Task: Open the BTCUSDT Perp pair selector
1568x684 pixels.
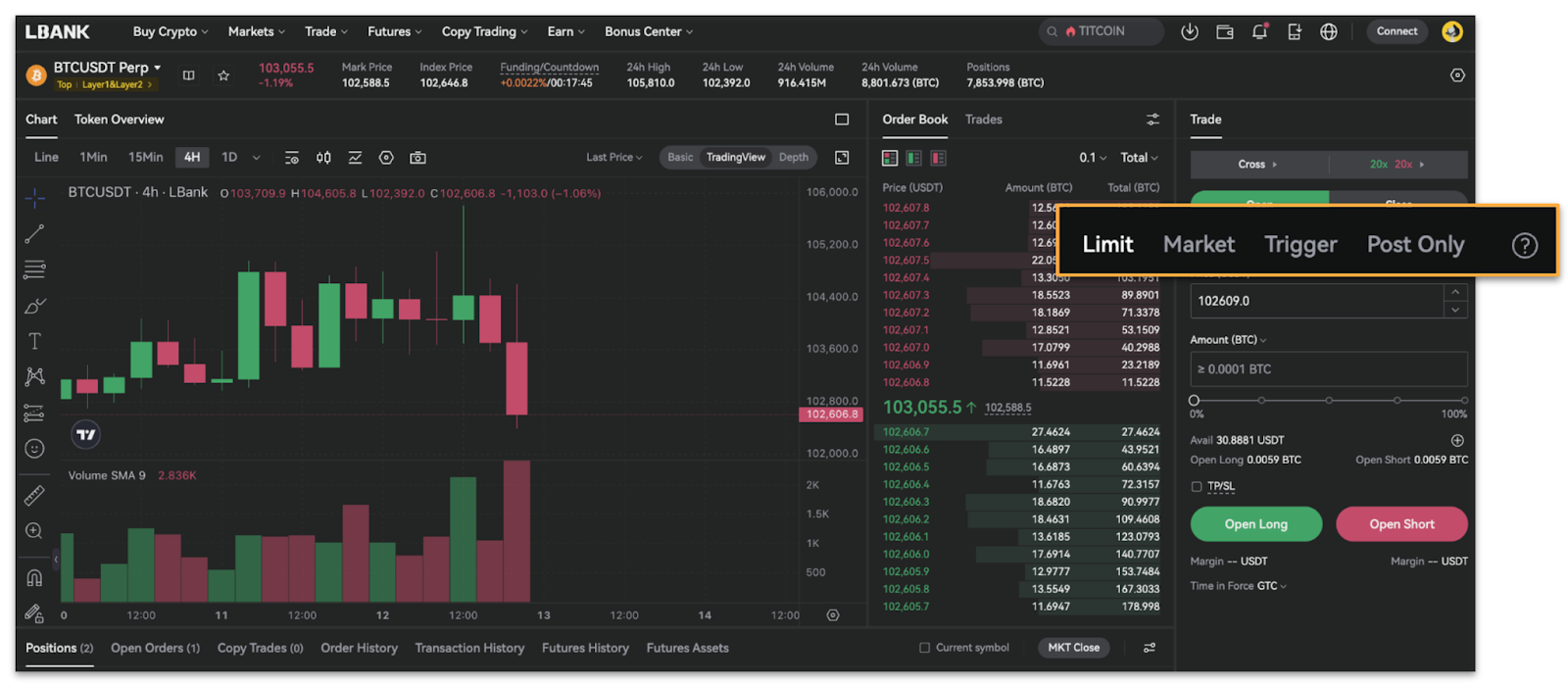Action: (107, 68)
